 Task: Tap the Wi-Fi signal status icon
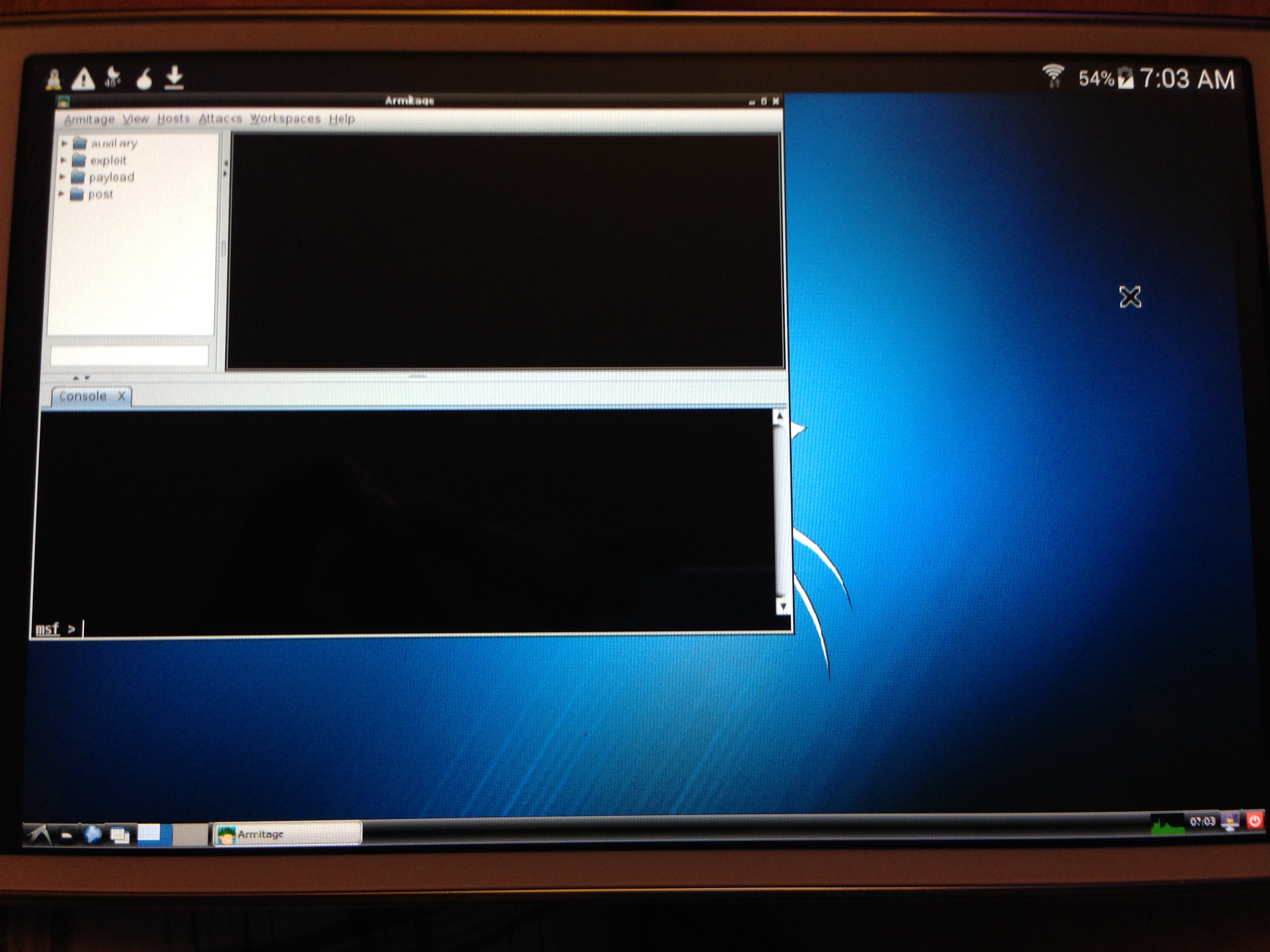pos(1053,76)
